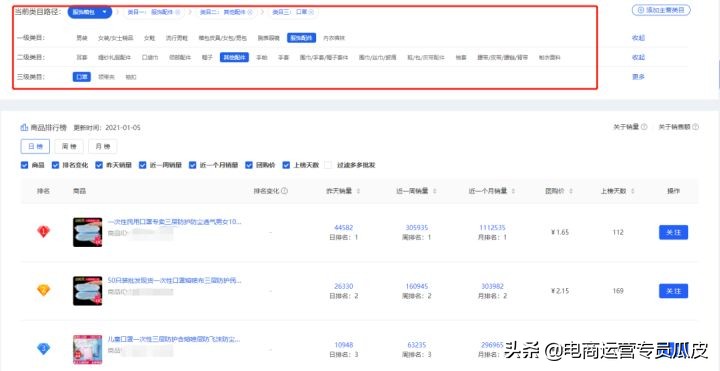Open the 服饰箱包 category dropdown
This screenshot has width=720, height=371.
[90, 12]
